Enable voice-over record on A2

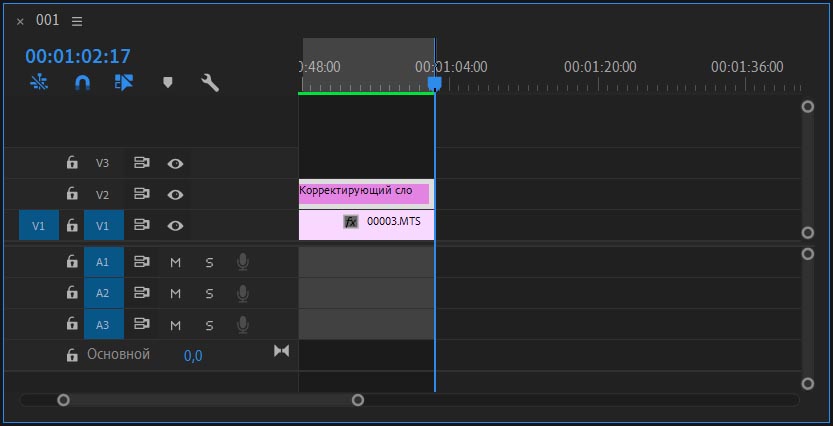[x=243, y=293]
